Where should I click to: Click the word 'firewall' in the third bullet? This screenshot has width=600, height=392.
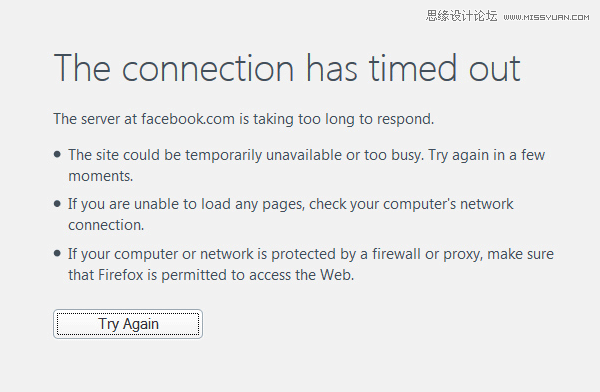pyautogui.click(x=396, y=254)
